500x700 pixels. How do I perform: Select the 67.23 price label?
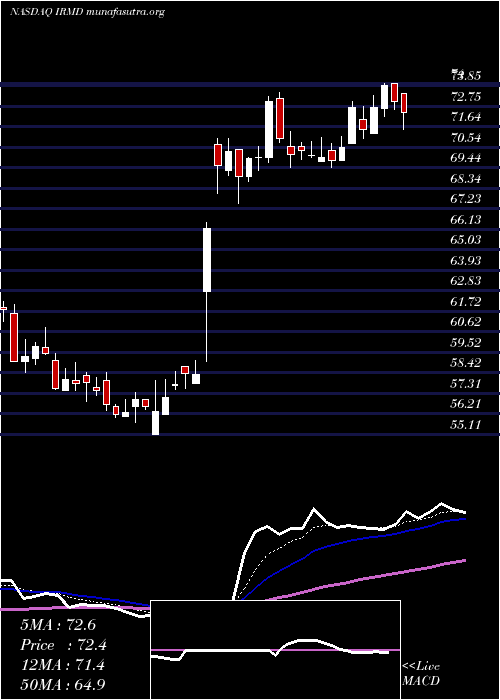(466, 198)
